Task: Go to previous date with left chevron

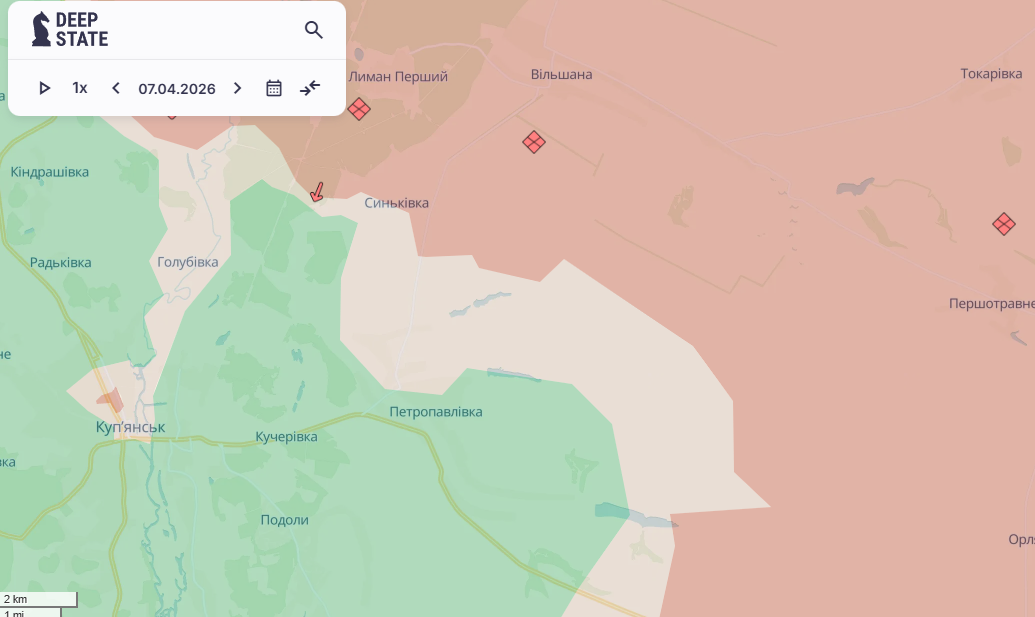Action: (x=116, y=88)
